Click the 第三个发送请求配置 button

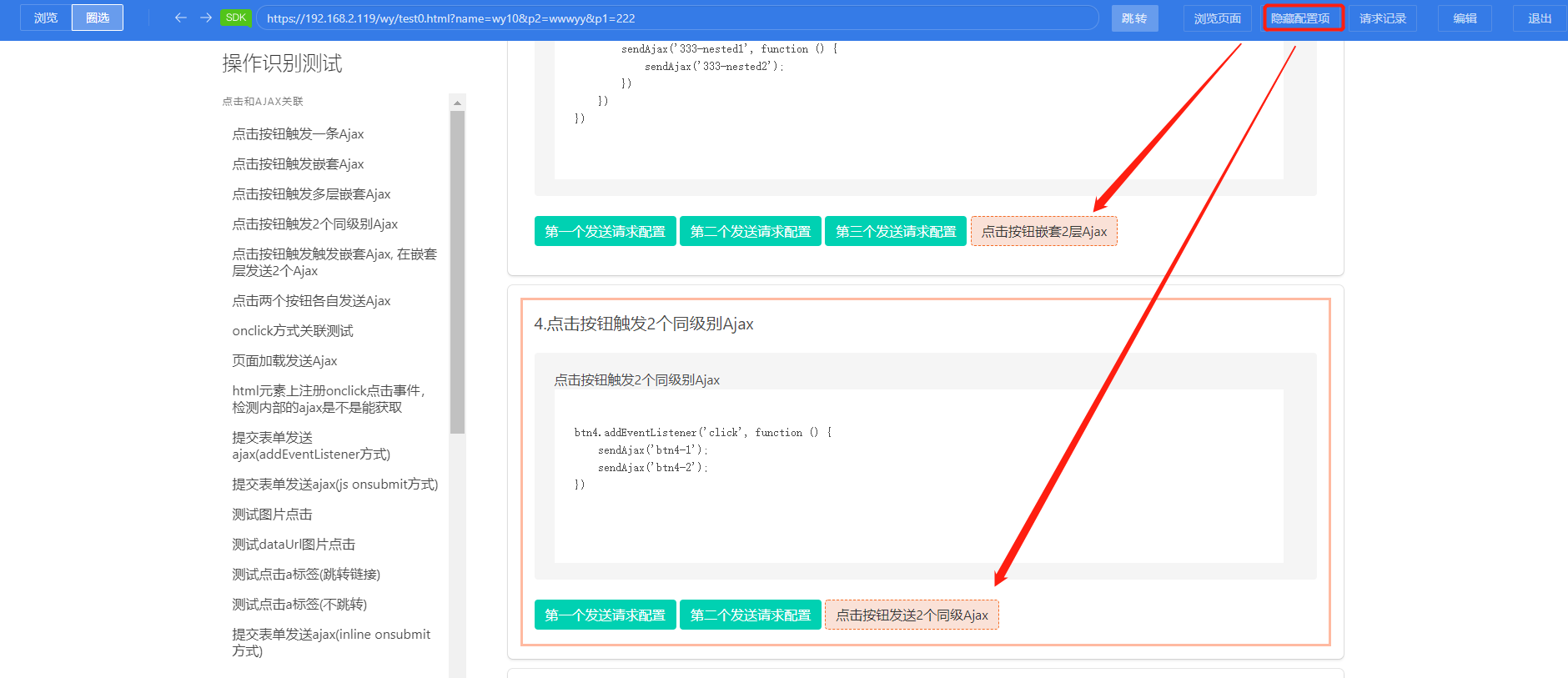(x=896, y=231)
